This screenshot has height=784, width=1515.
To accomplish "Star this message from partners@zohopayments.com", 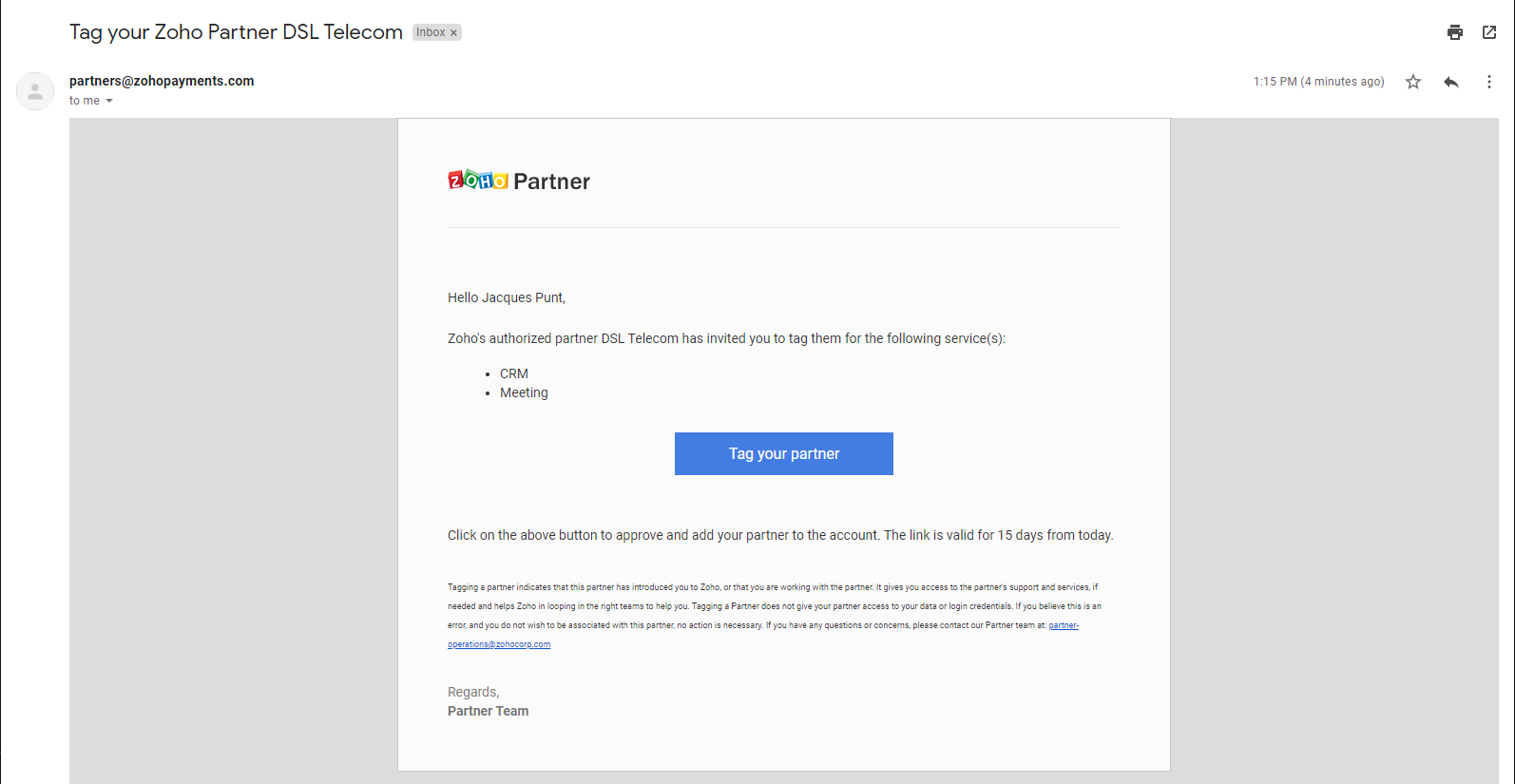I will pos(1413,82).
